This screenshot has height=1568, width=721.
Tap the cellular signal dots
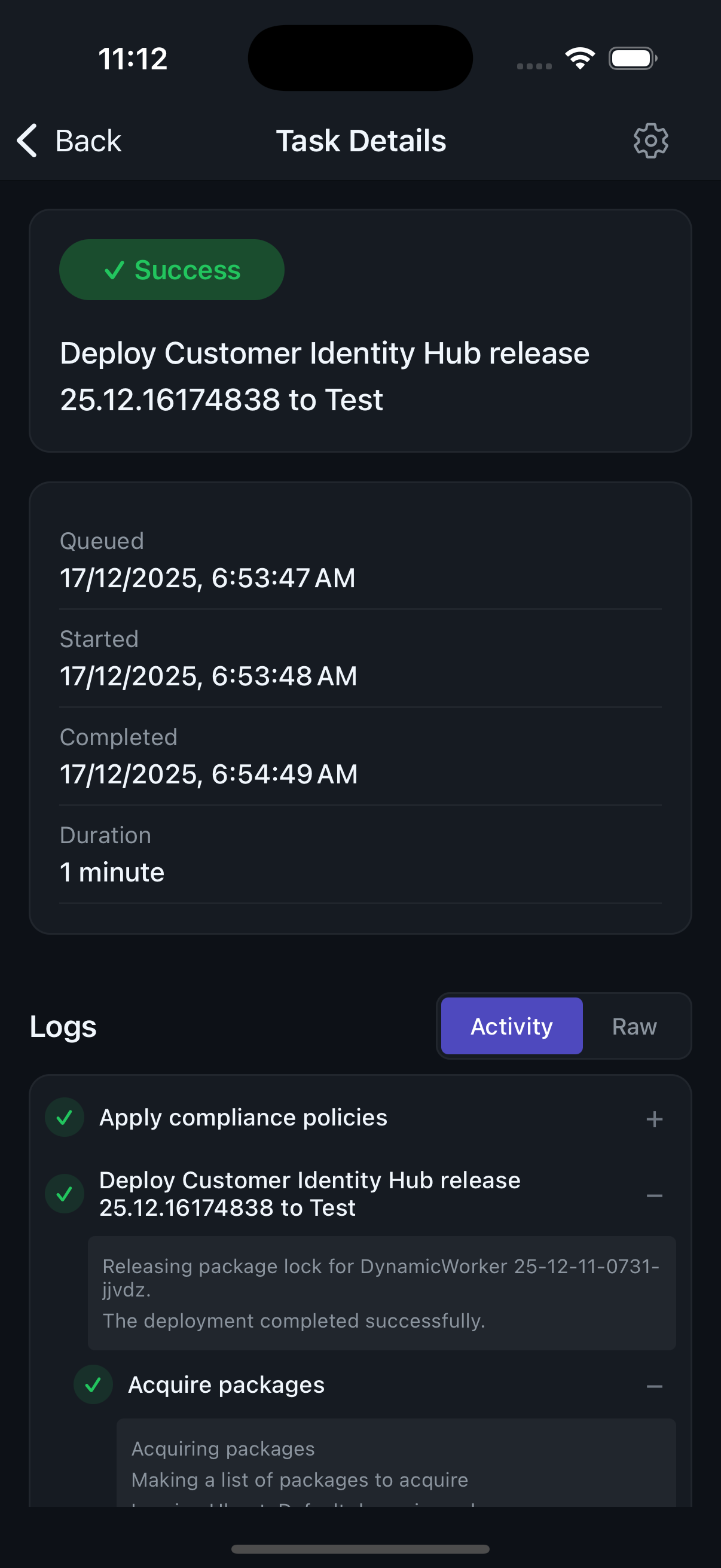534,65
